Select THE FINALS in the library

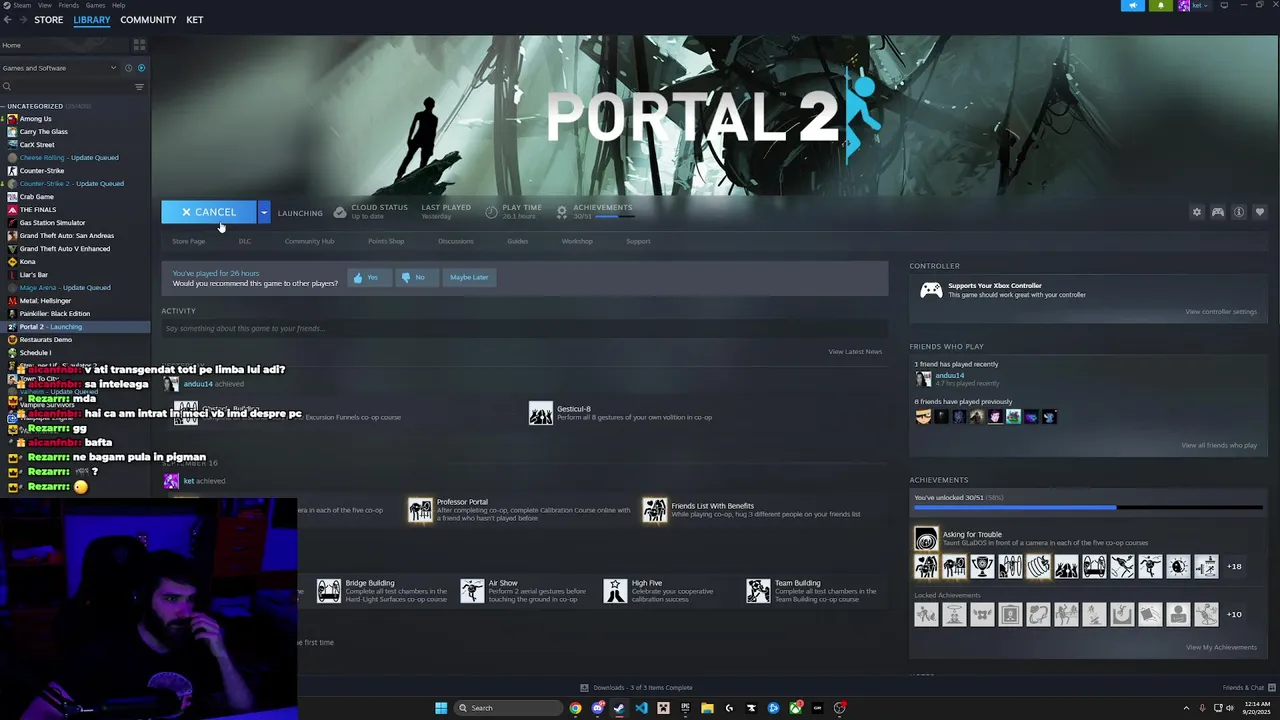[x=38, y=210]
